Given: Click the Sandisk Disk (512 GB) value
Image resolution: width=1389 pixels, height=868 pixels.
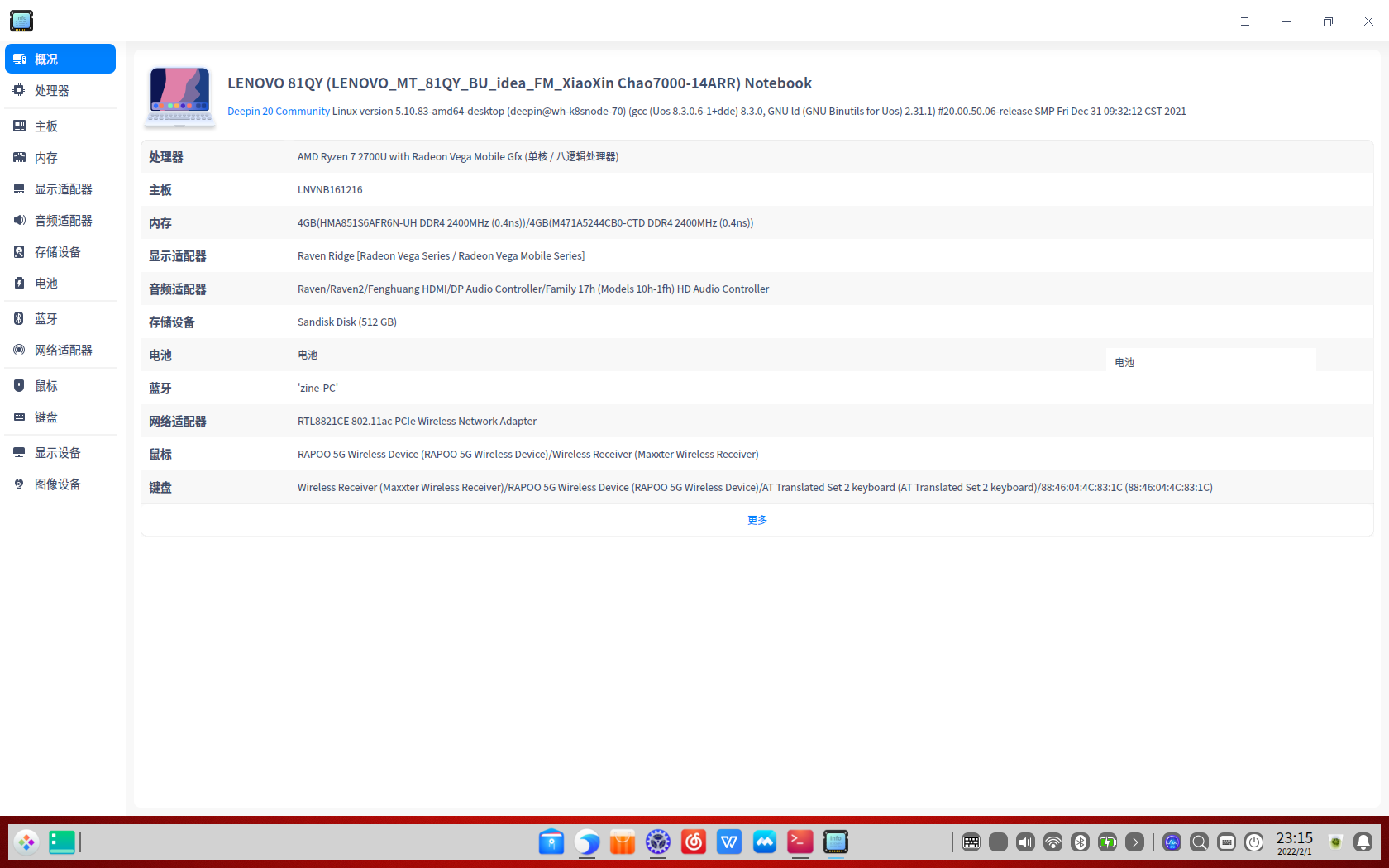Looking at the screenshot, I should (x=347, y=322).
